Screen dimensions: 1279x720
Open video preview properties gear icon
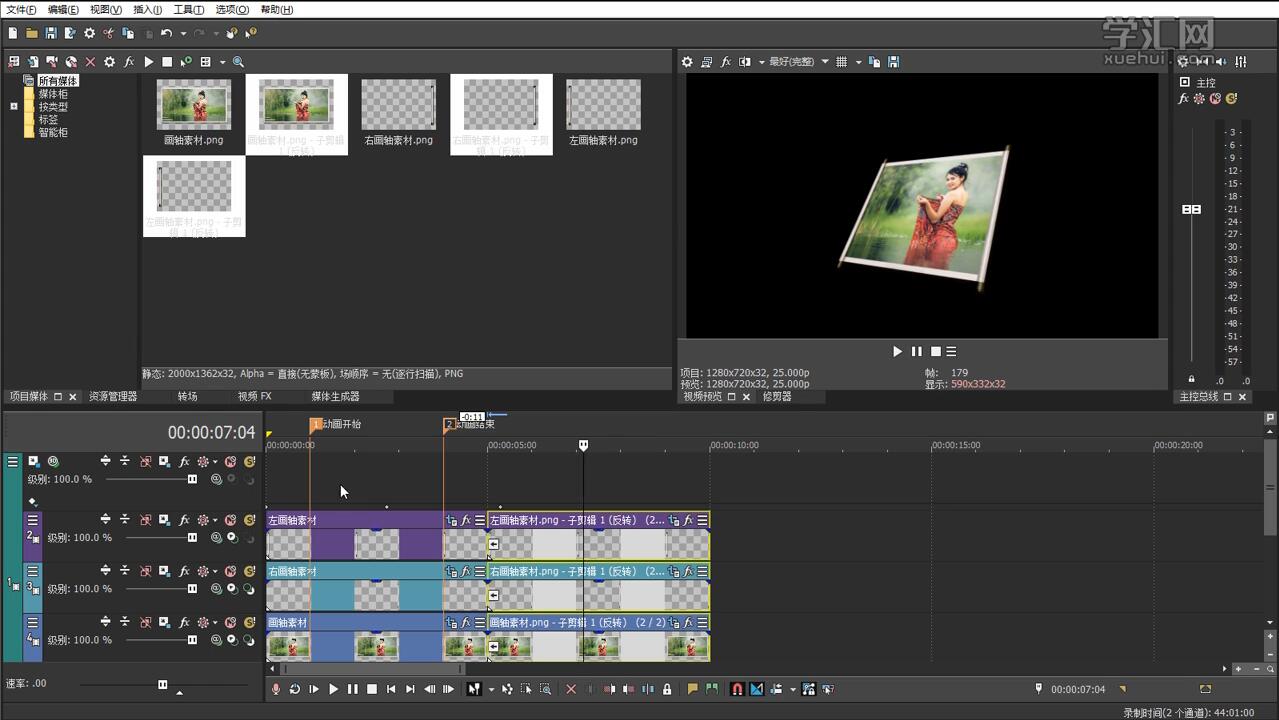[x=687, y=62]
